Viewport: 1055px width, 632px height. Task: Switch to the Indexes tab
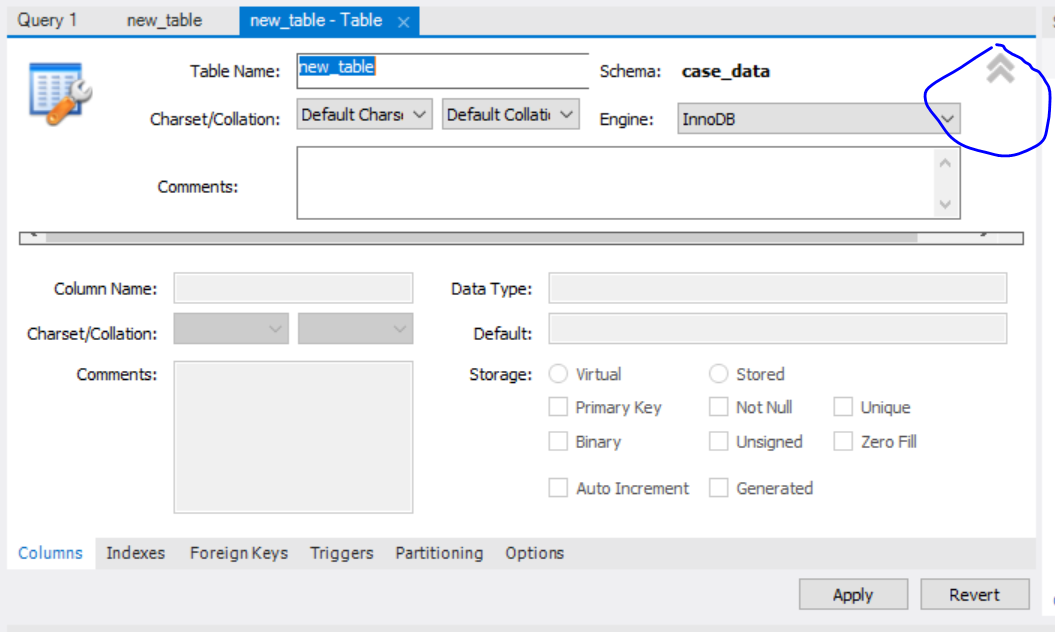[x=136, y=553]
